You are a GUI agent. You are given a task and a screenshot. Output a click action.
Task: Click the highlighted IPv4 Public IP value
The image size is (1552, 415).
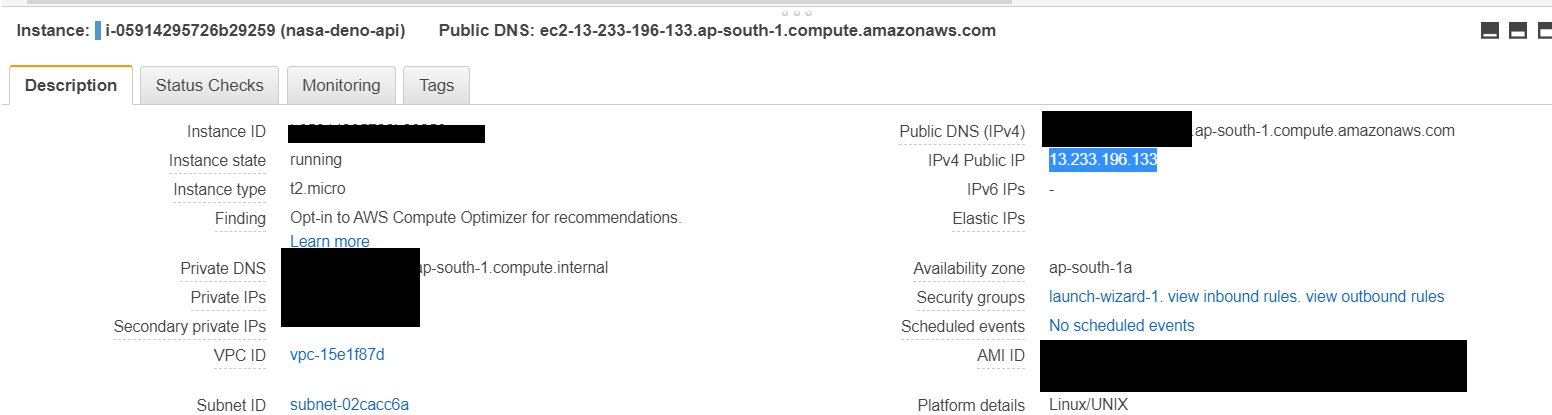(x=1103, y=160)
